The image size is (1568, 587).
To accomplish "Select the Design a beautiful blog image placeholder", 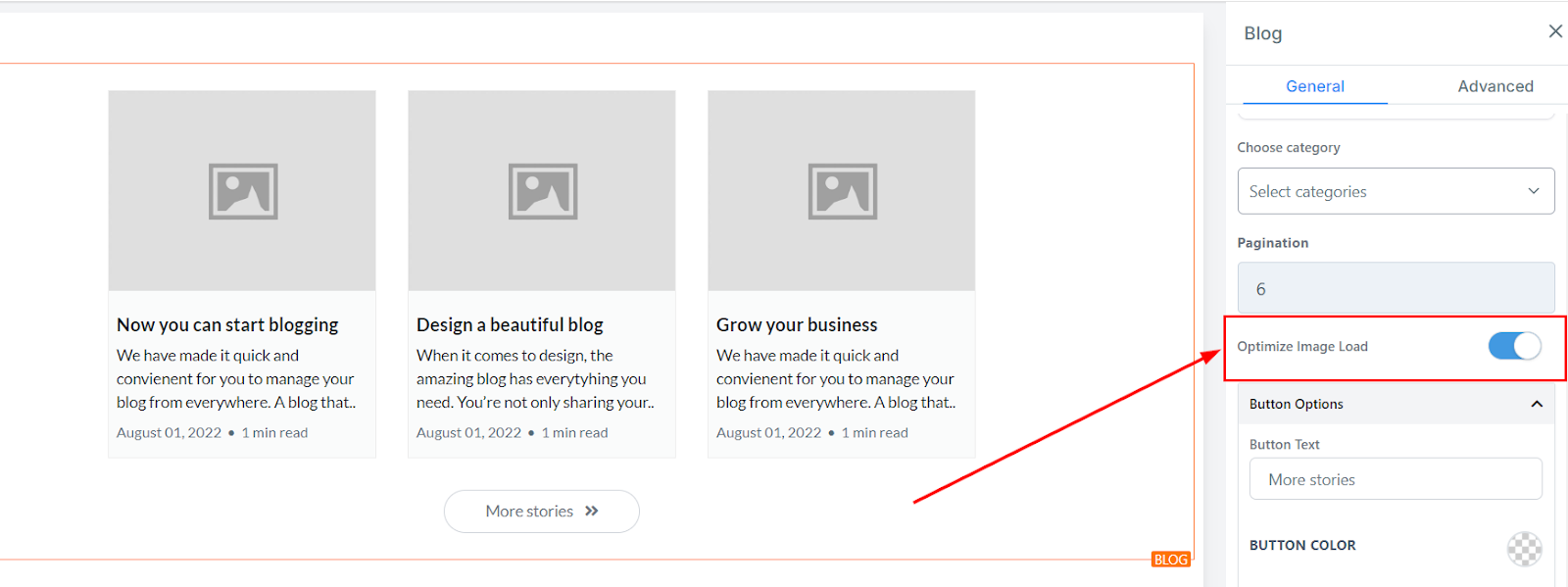I will [x=542, y=191].
